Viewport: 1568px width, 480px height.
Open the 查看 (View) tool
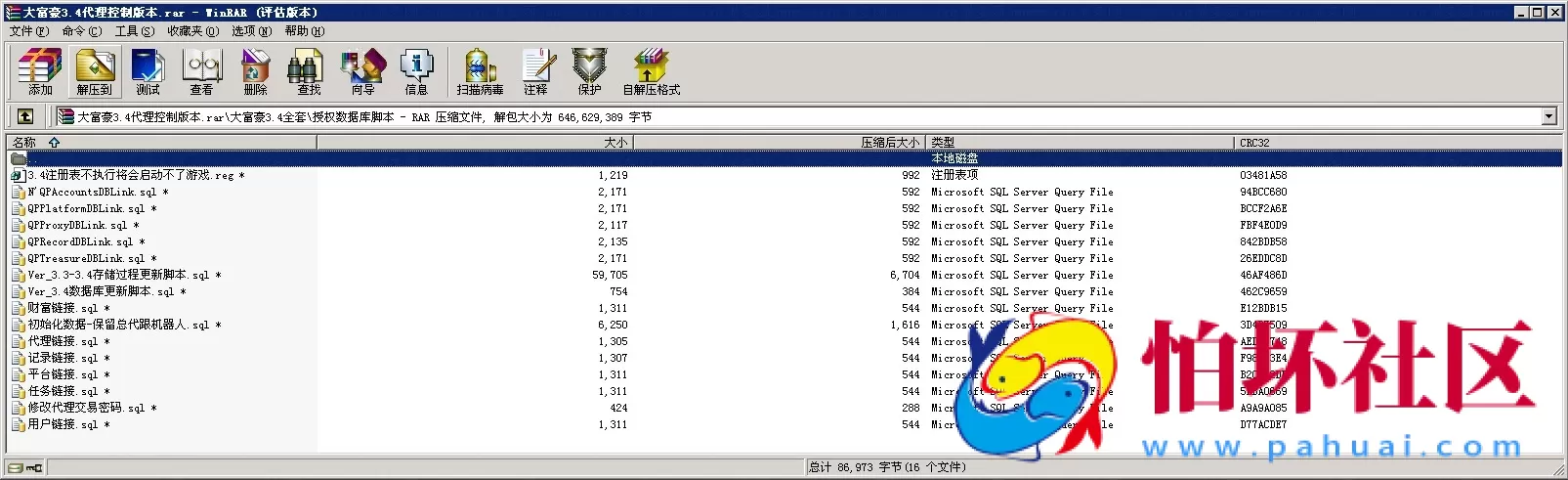point(202,72)
